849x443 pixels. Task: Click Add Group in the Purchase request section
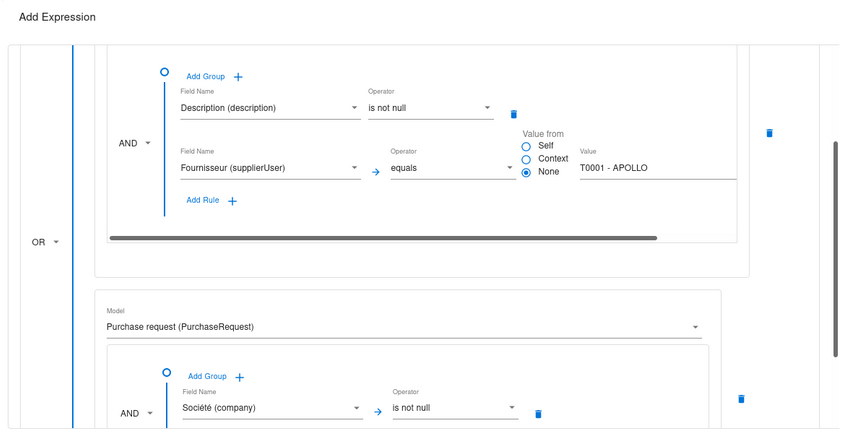coord(207,376)
